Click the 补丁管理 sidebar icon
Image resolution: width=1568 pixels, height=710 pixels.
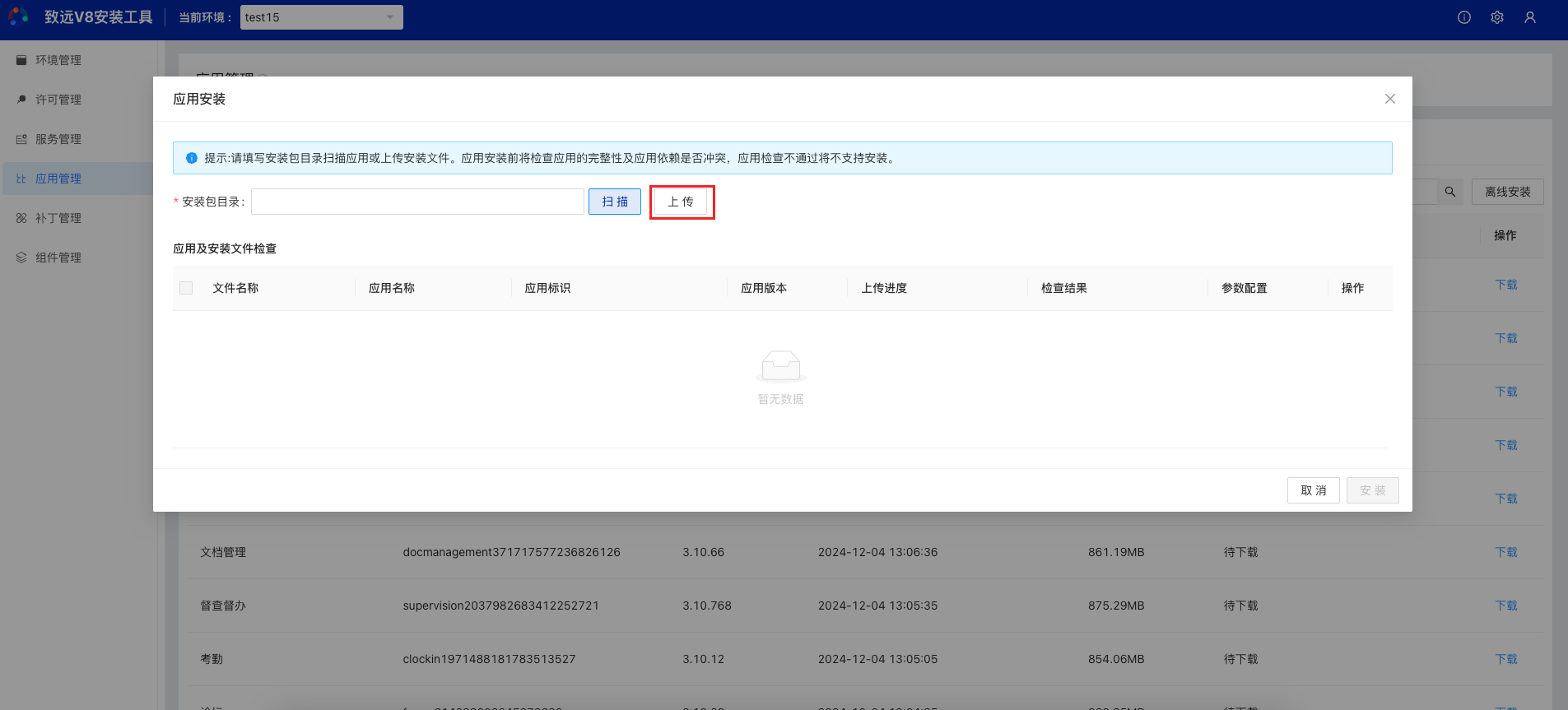click(21, 218)
